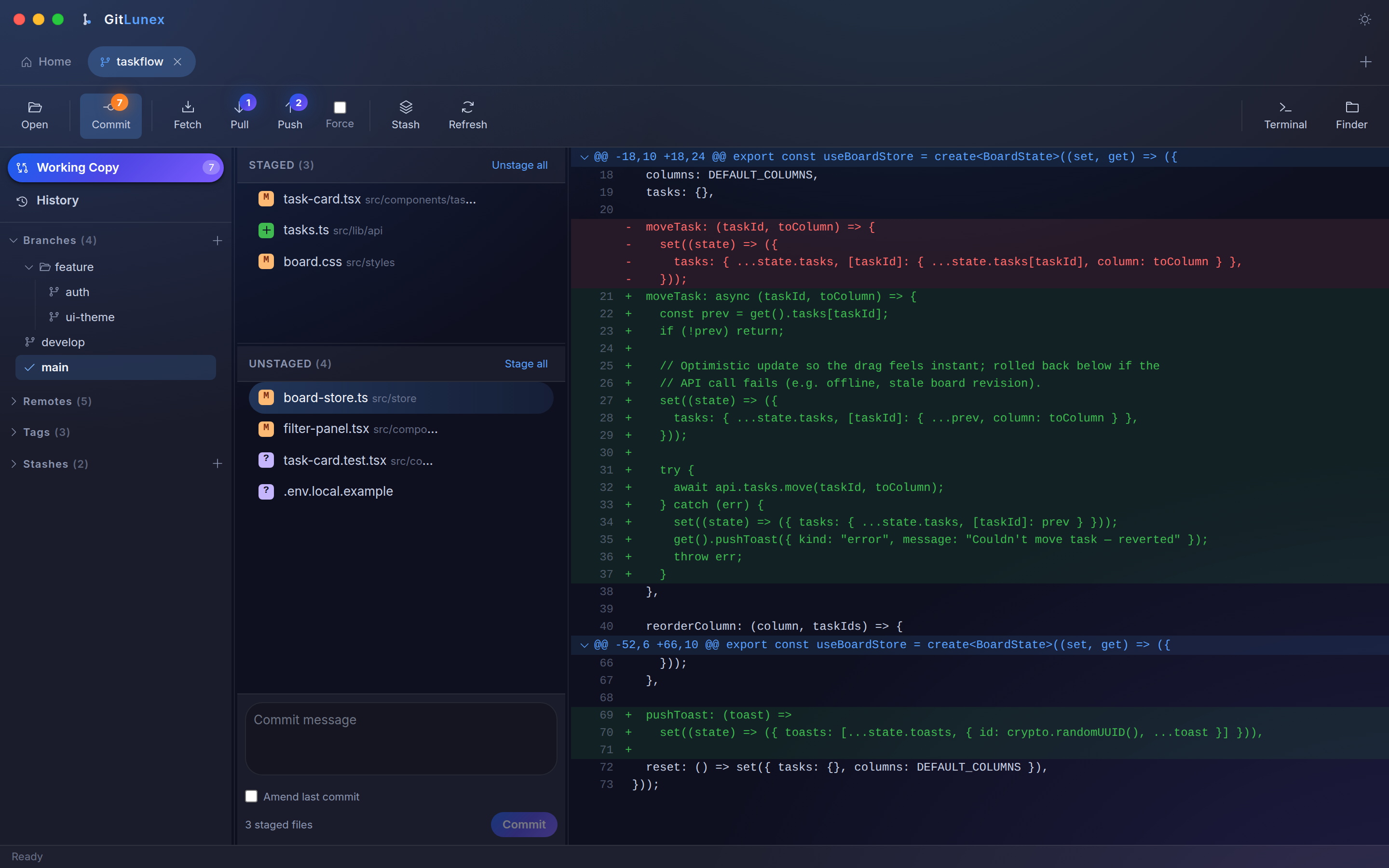This screenshot has height=868, width=1389.
Task: Pull the incoming commit
Action: tap(239, 115)
